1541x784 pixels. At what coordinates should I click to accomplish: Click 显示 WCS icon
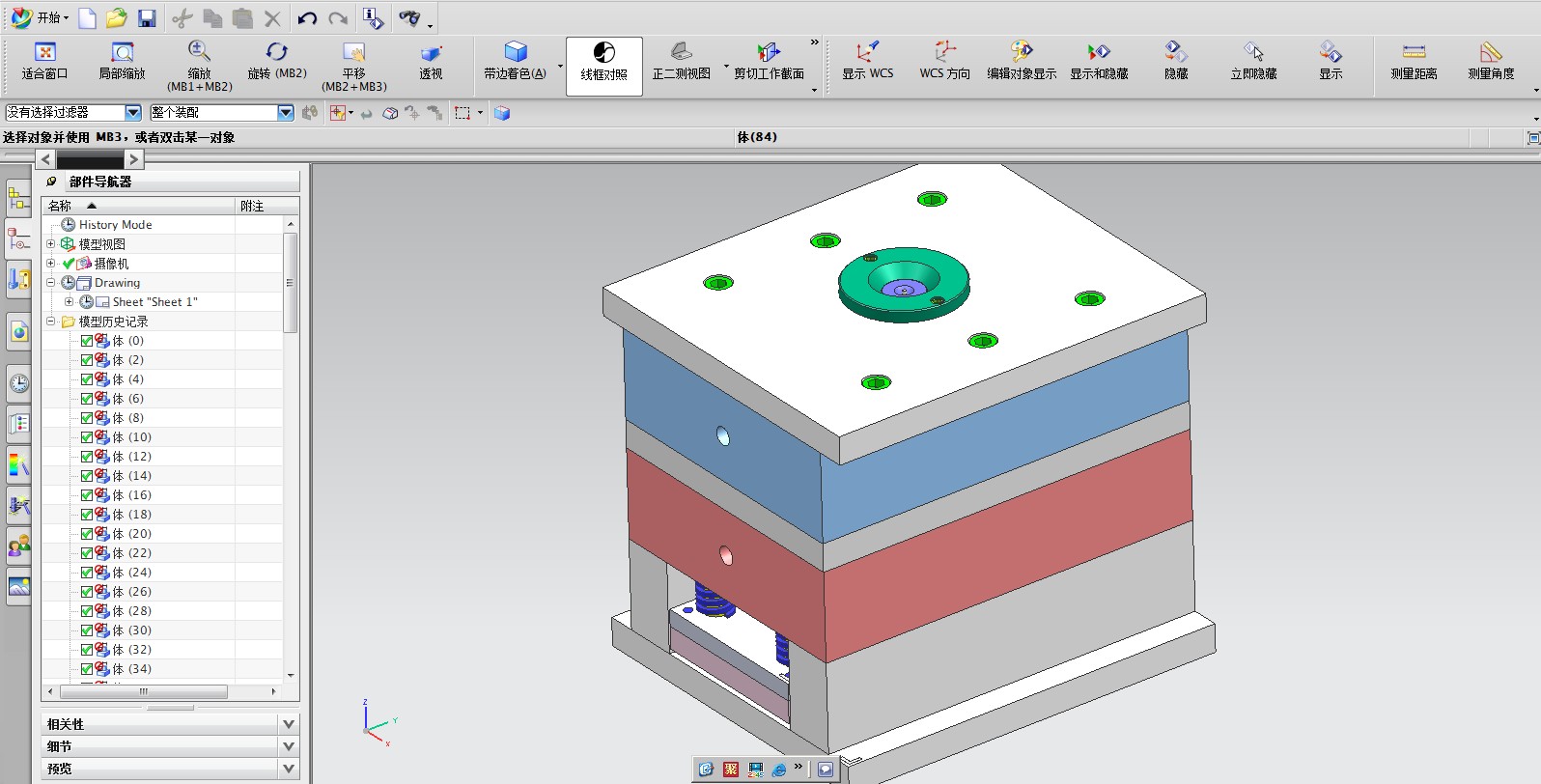pos(867,62)
